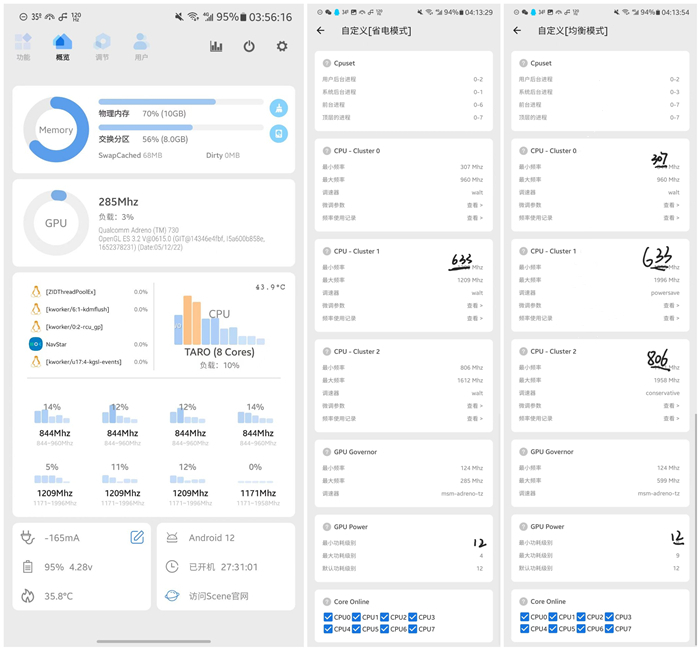
Task: Tap the memory clean broom icon
Action: pyautogui.click(x=279, y=108)
